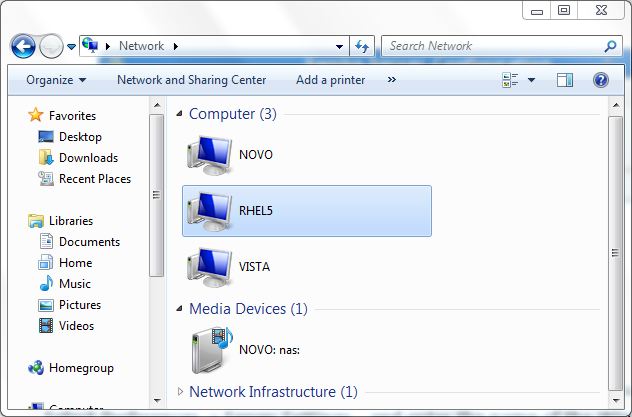
Task: Go back with the blue Back arrow
Action: (23, 46)
